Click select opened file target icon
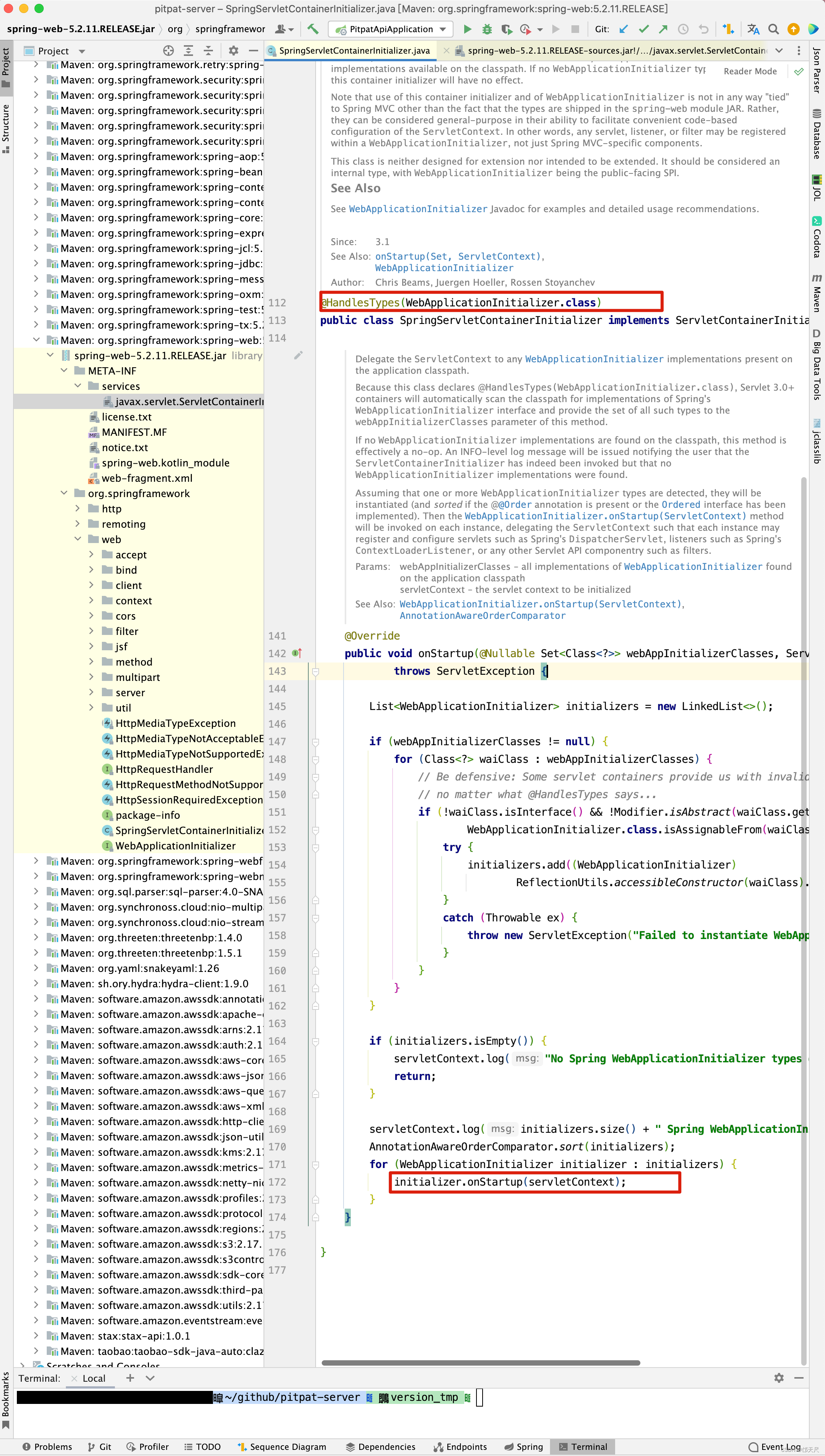 pyautogui.click(x=168, y=51)
